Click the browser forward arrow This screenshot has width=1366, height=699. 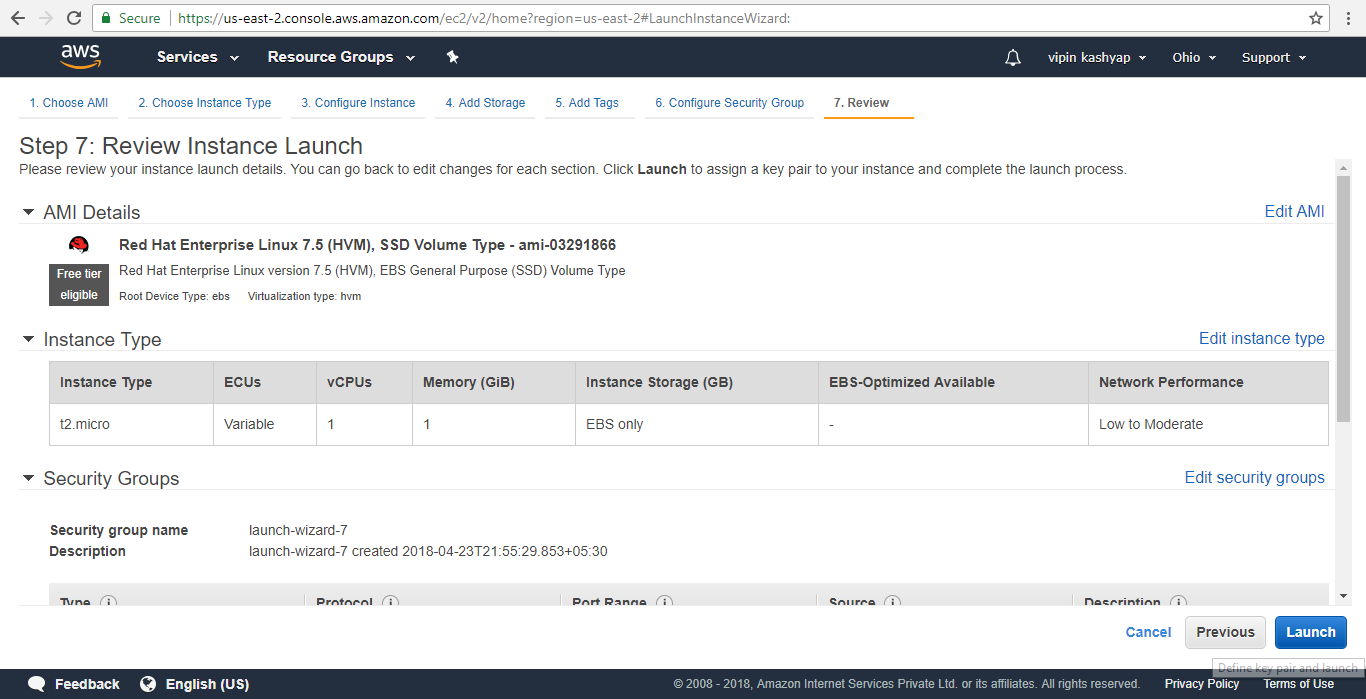tap(46, 18)
